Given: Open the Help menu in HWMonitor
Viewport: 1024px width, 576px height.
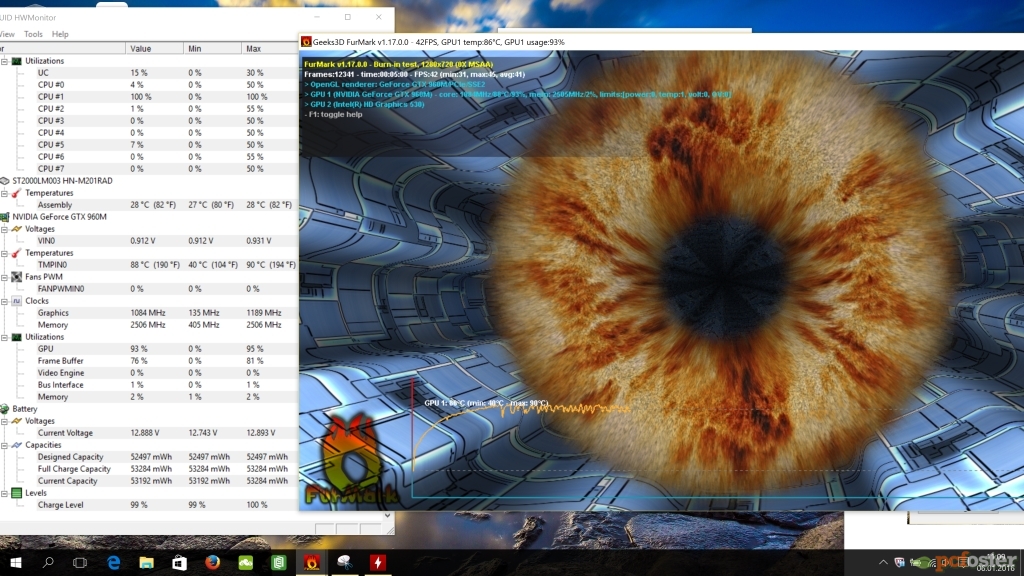Looking at the screenshot, I should click(x=60, y=34).
